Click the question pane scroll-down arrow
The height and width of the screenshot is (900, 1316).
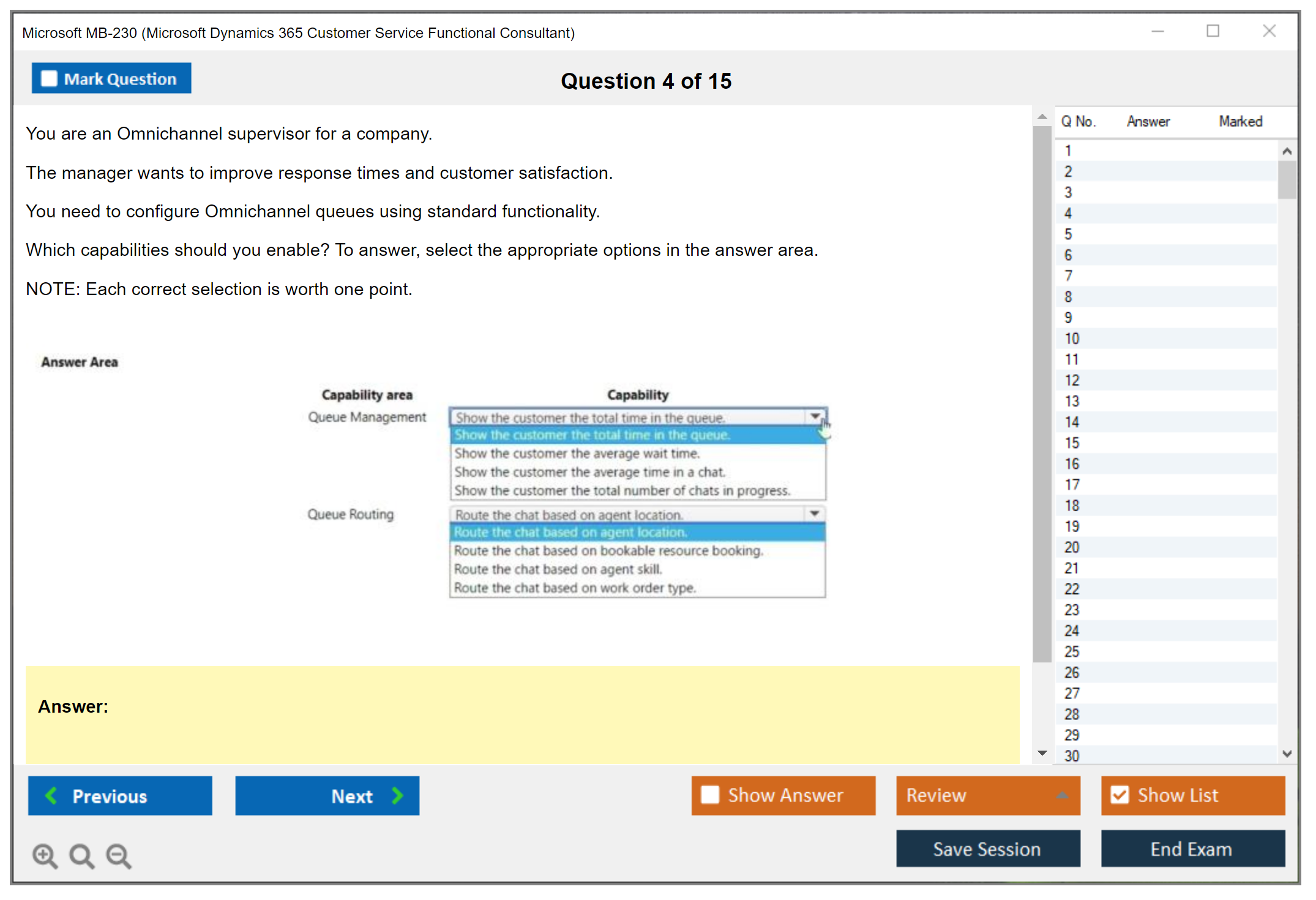[x=1042, y=753]
